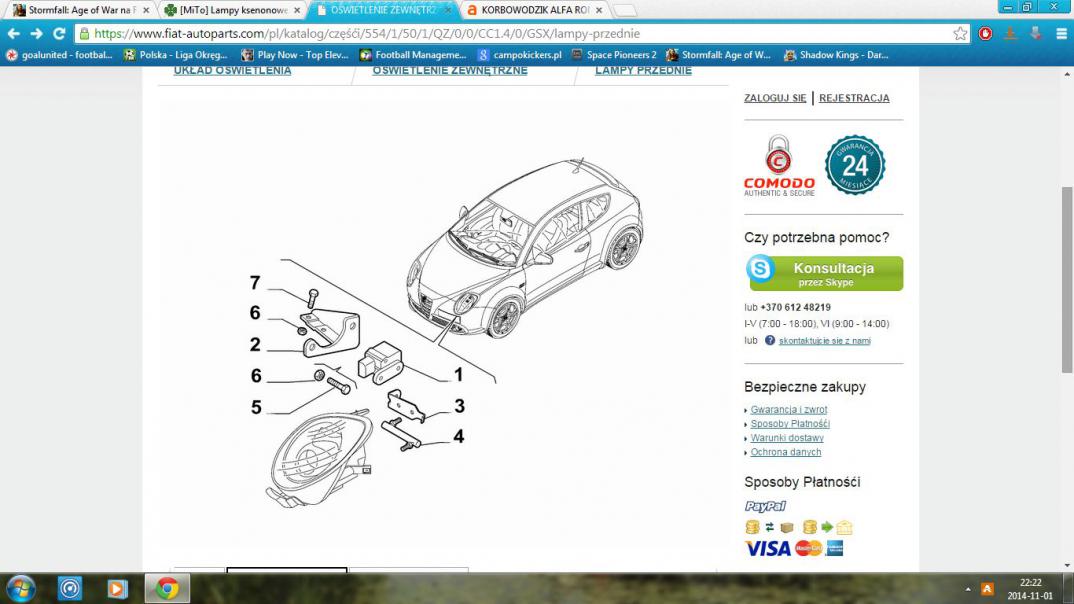
Task: Open Warunki dostawy link
Action: tap(787, 438)
